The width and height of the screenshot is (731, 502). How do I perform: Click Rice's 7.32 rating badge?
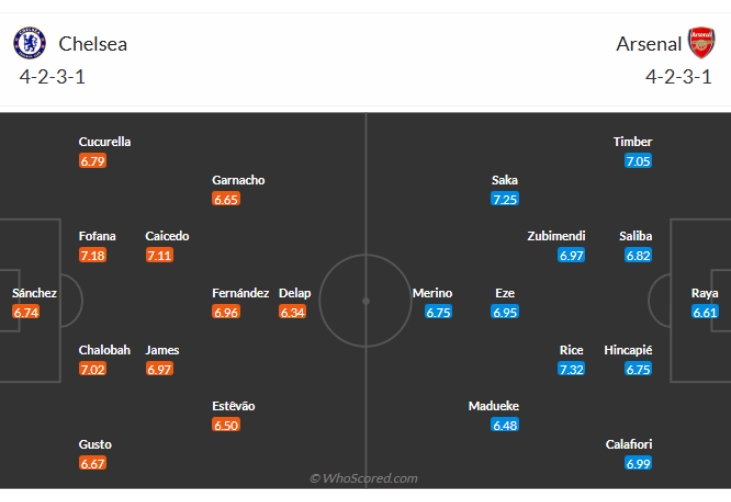click(572, 369)
